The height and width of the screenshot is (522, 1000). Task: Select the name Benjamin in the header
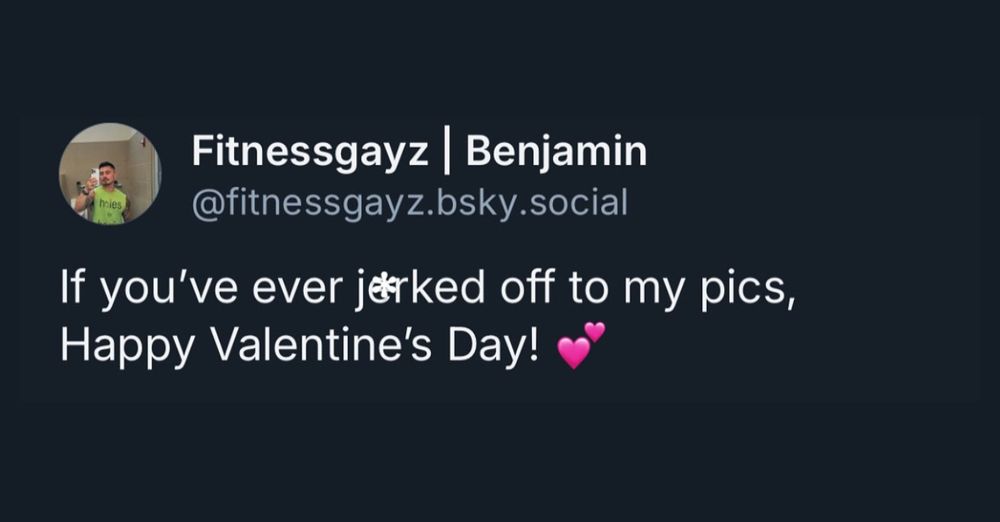(x=556, y=152)
